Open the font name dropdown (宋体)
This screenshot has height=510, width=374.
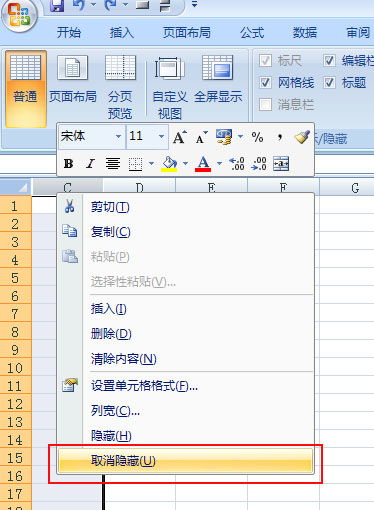[118, 137]
